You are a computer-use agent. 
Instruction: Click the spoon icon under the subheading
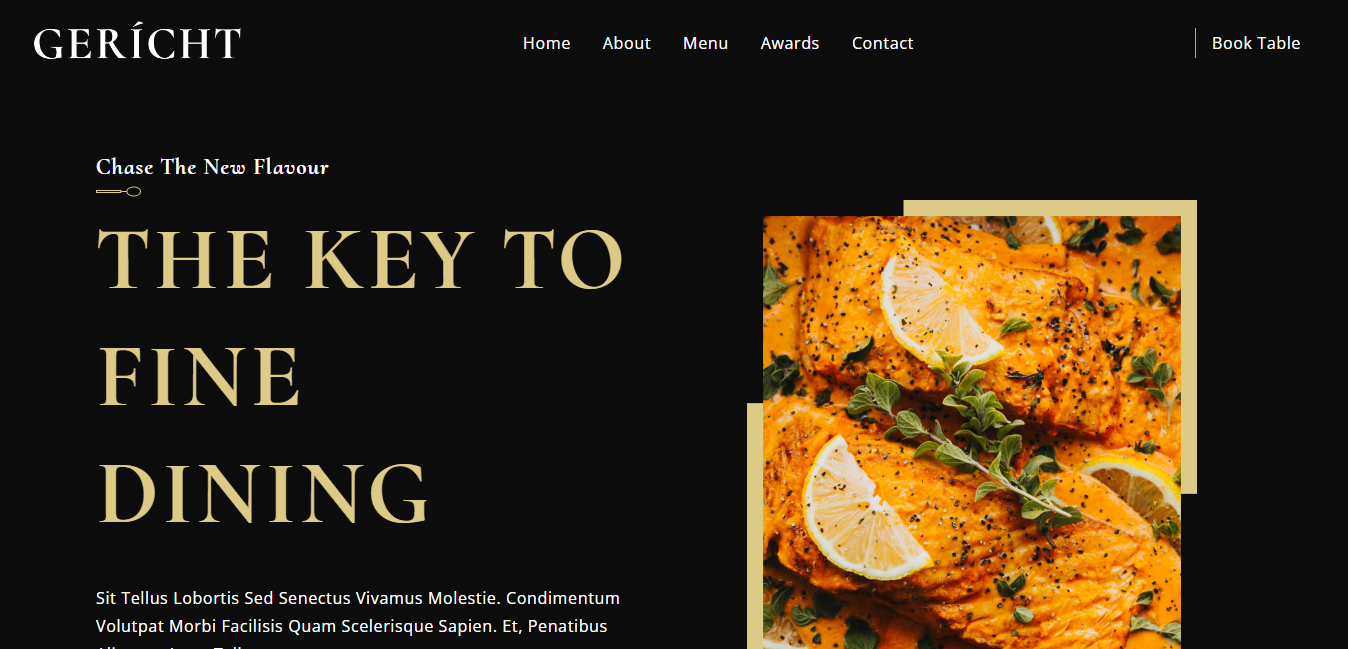coord(118,191)
